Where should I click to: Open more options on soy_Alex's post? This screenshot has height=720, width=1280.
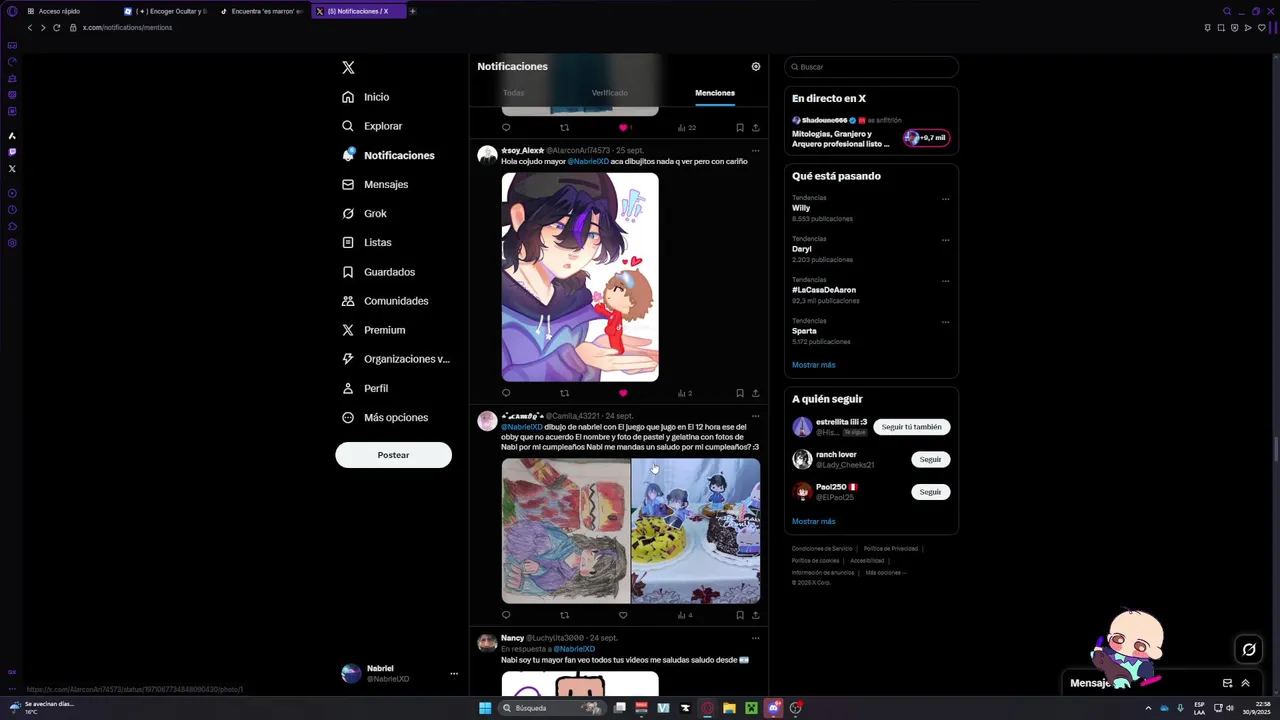click(755, 151)
